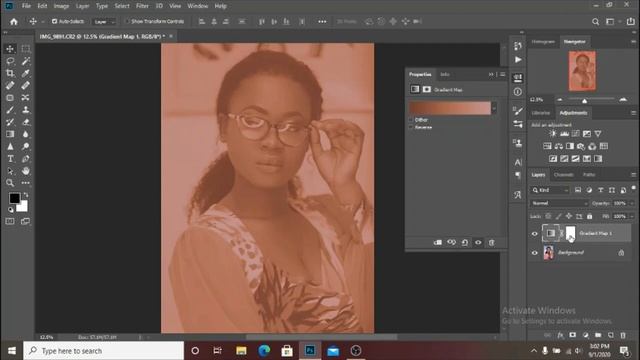Select the Move tool

10,49
